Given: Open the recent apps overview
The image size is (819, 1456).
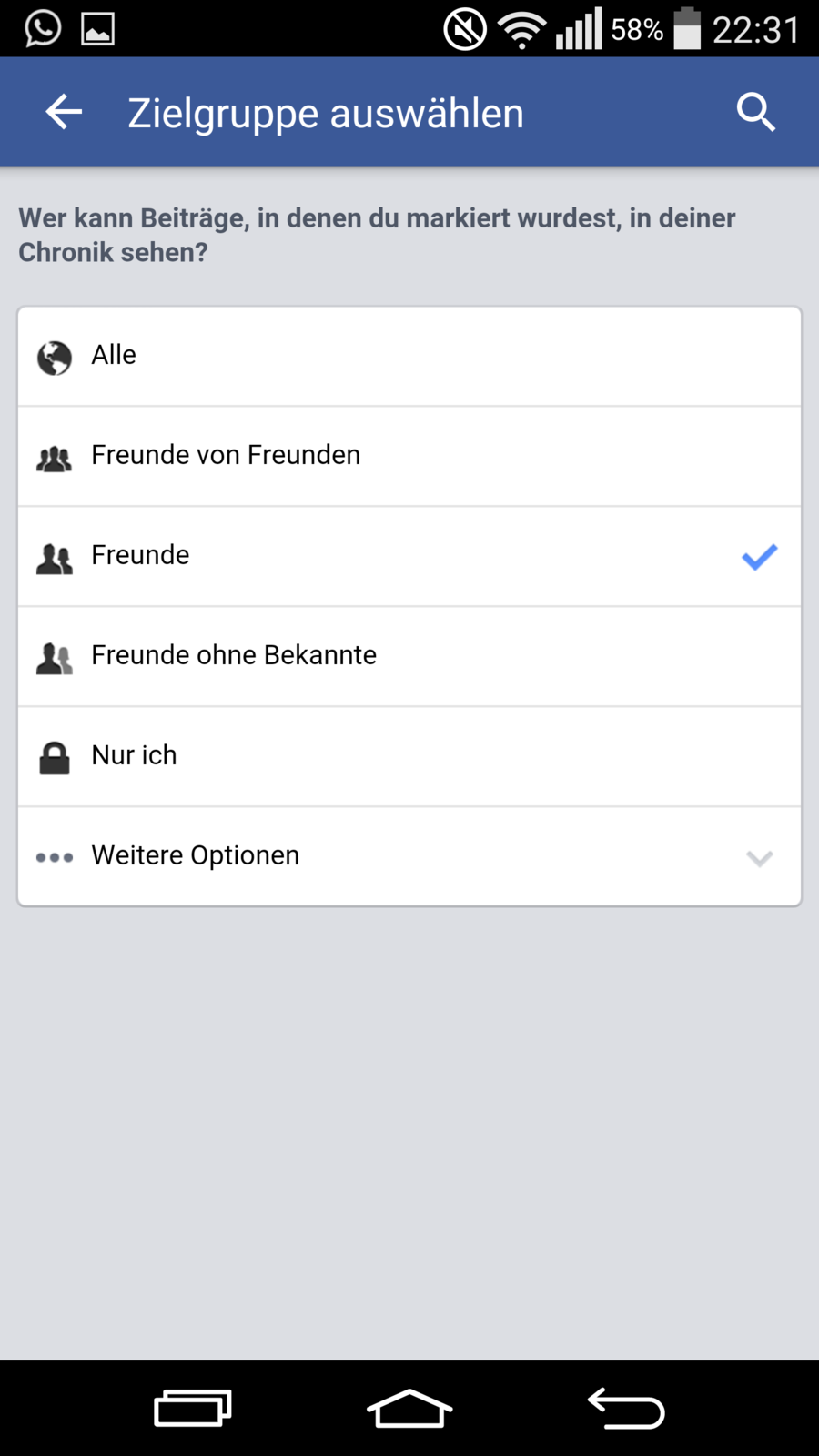Looking at the screenshot, I should (193, 1409).
